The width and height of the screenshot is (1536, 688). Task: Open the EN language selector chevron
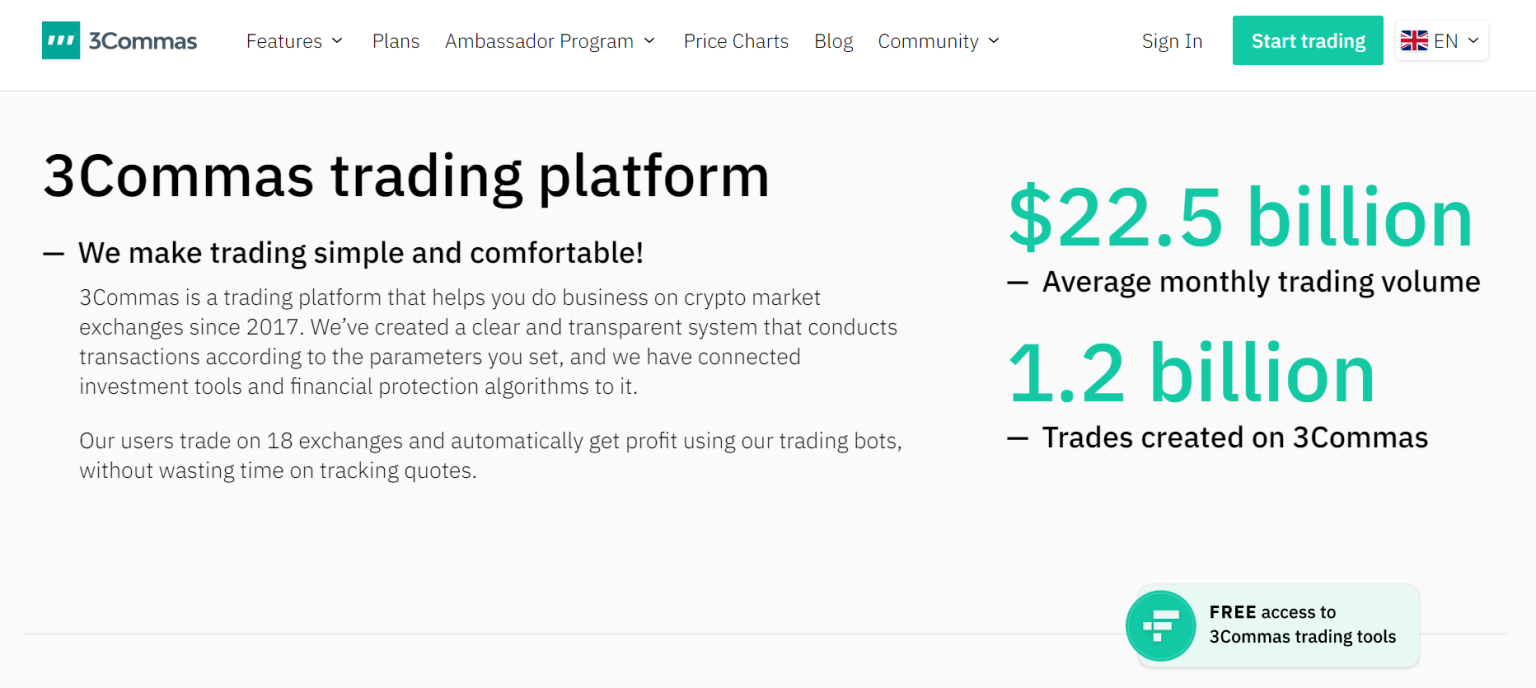[x=1473, y=41]
